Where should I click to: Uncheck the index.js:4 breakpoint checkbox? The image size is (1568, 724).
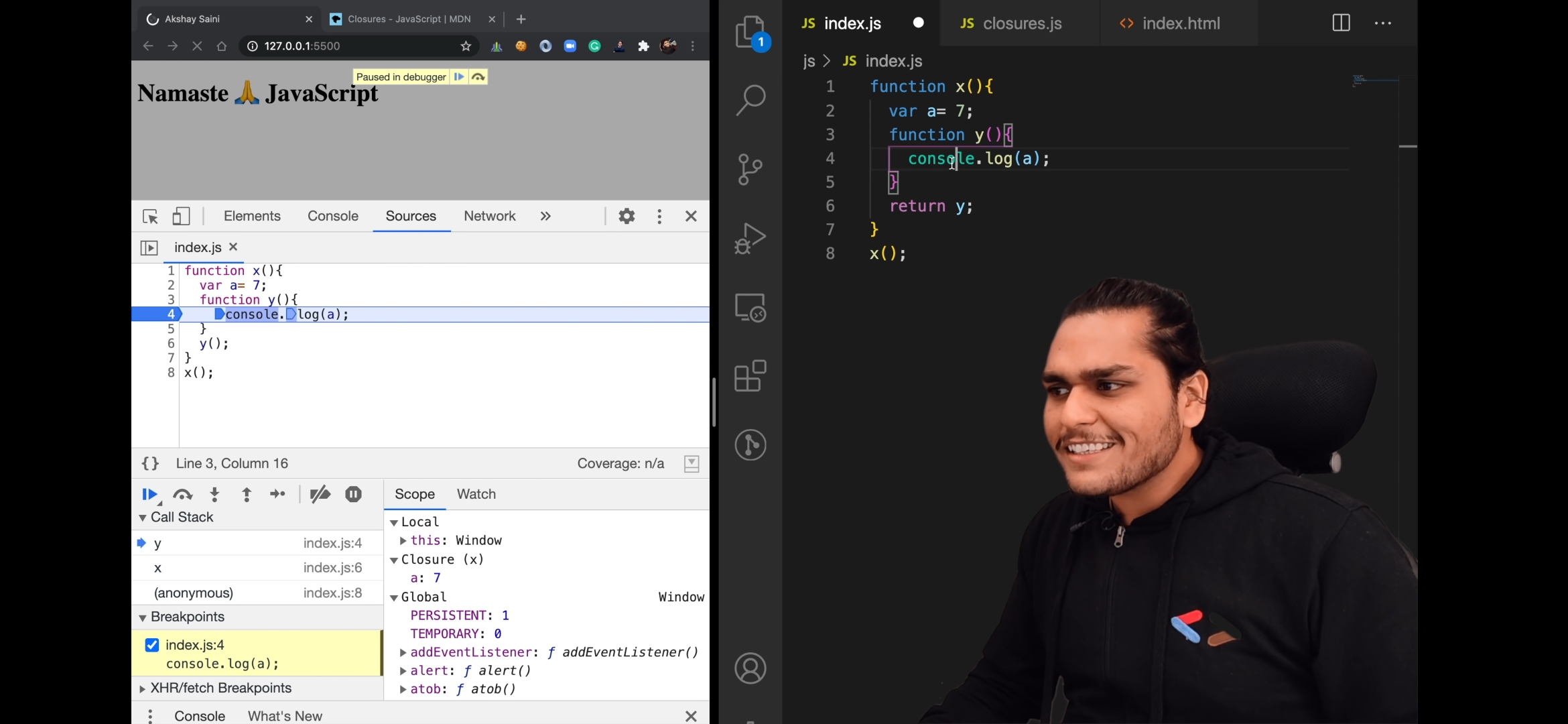pyautogui.click(x=152, y=645)
